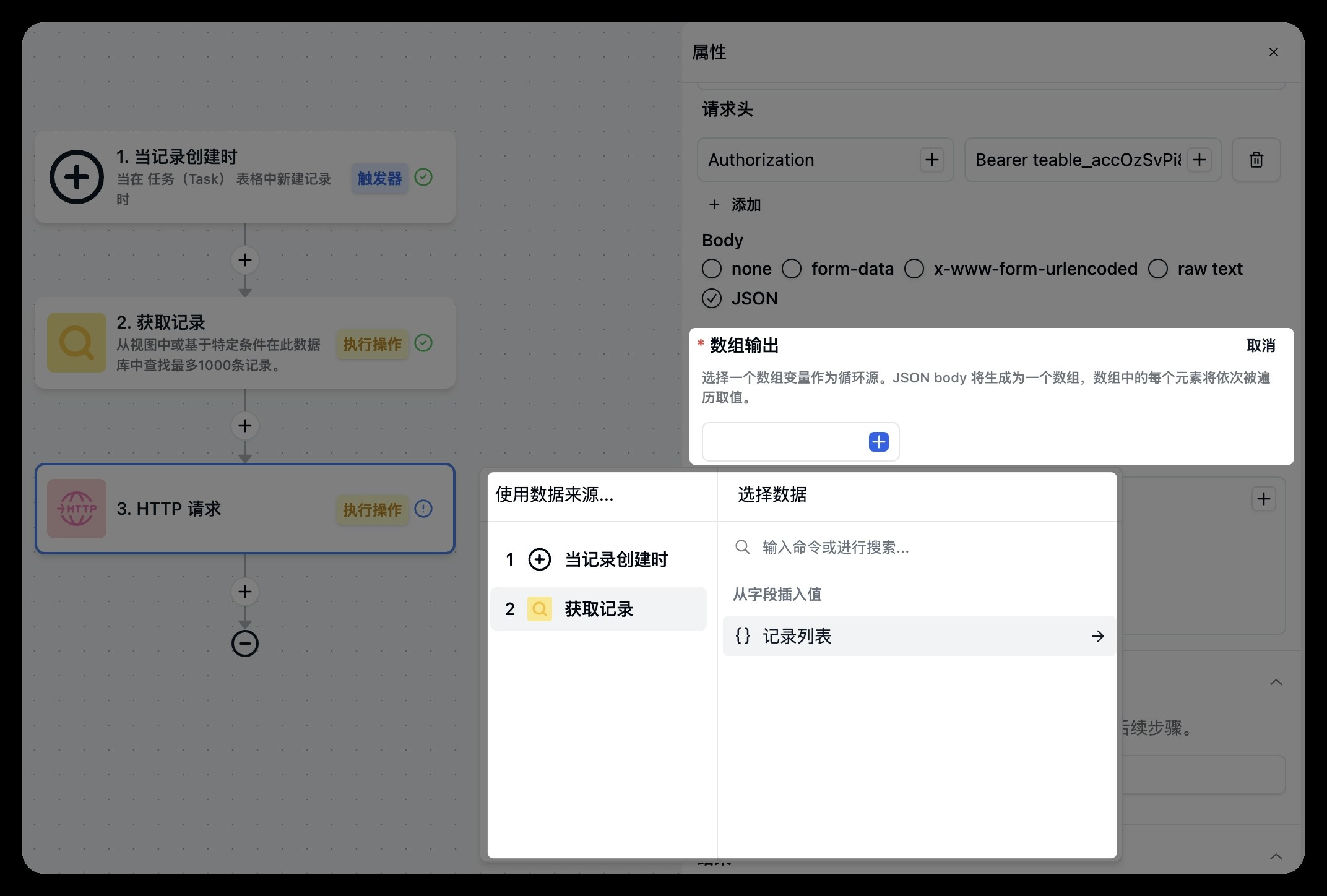
Task: Click plus icon in the JSON body editor
Action: click(1264, 499)
